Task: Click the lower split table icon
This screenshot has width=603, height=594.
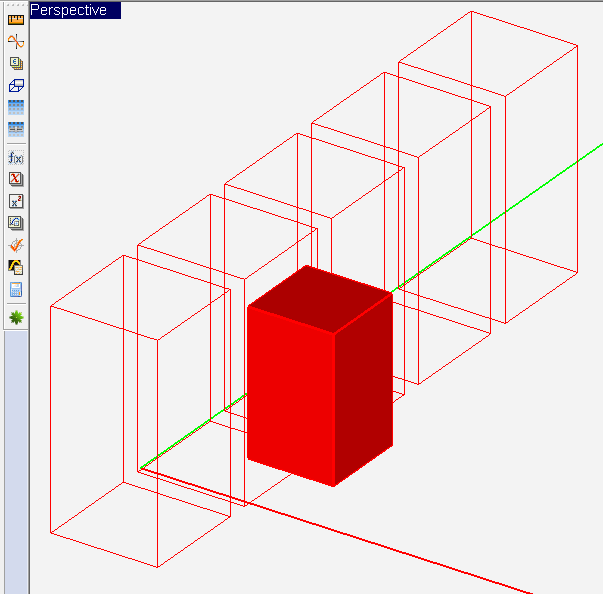Action: [16, 129]
